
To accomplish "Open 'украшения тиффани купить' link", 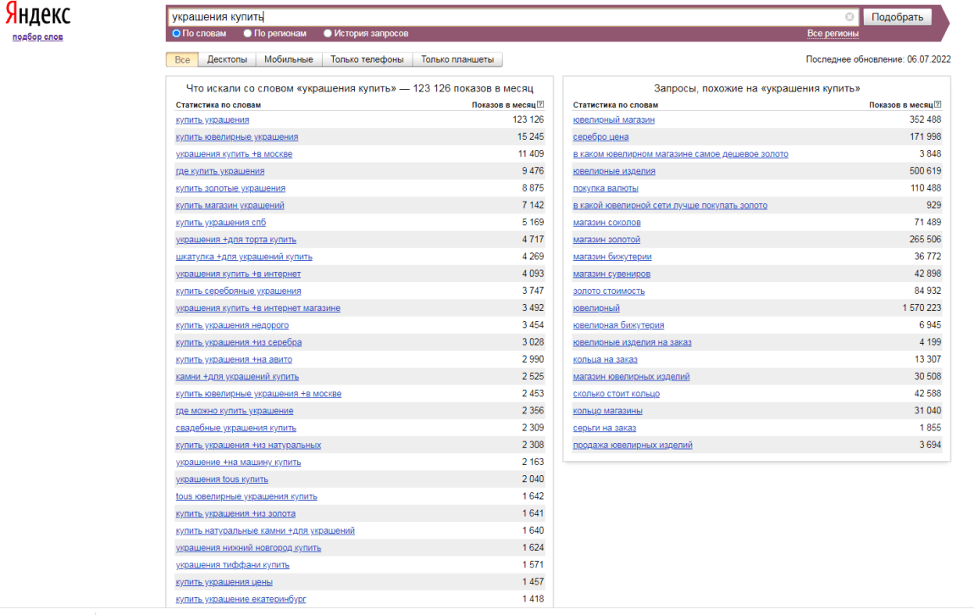I will point(232,565).
